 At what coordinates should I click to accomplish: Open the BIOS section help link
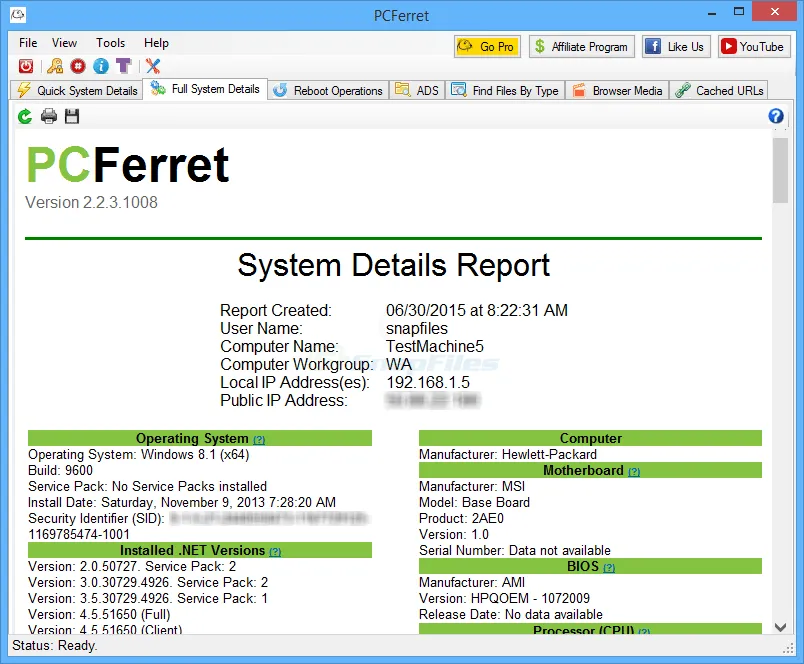click(x=609, y=568)
